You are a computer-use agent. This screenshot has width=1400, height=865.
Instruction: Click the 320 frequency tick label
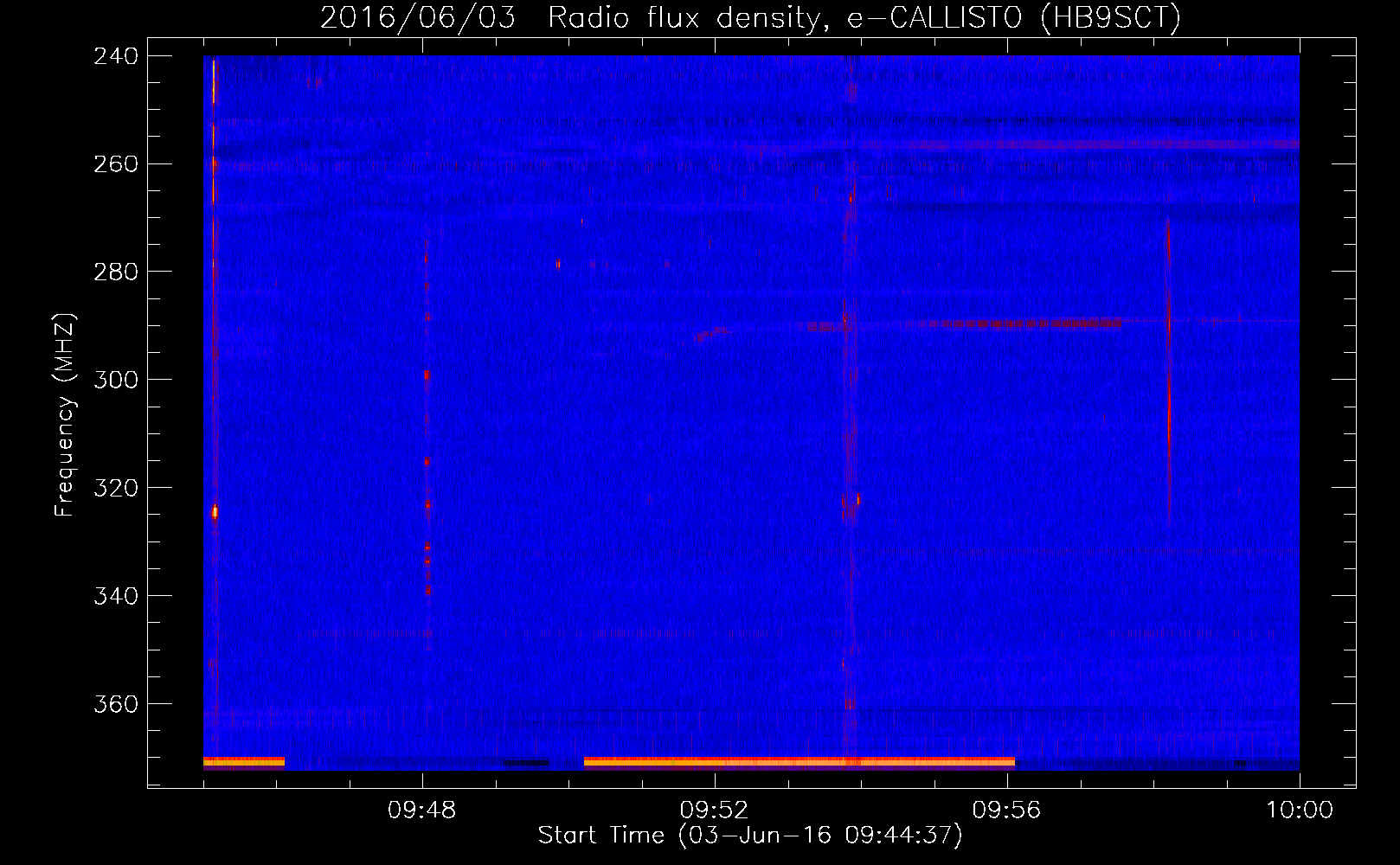pyautogui.click(x=116, y=489)
